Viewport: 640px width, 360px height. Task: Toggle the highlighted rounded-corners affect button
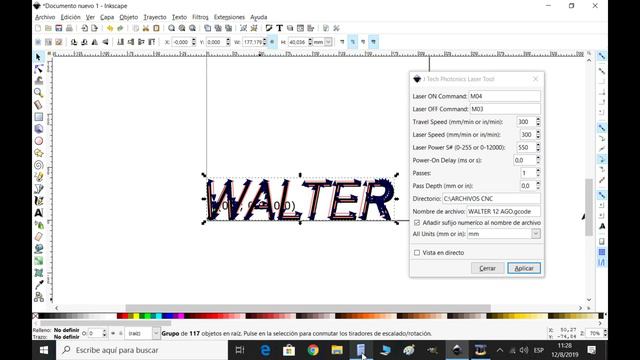pos(352,42)
